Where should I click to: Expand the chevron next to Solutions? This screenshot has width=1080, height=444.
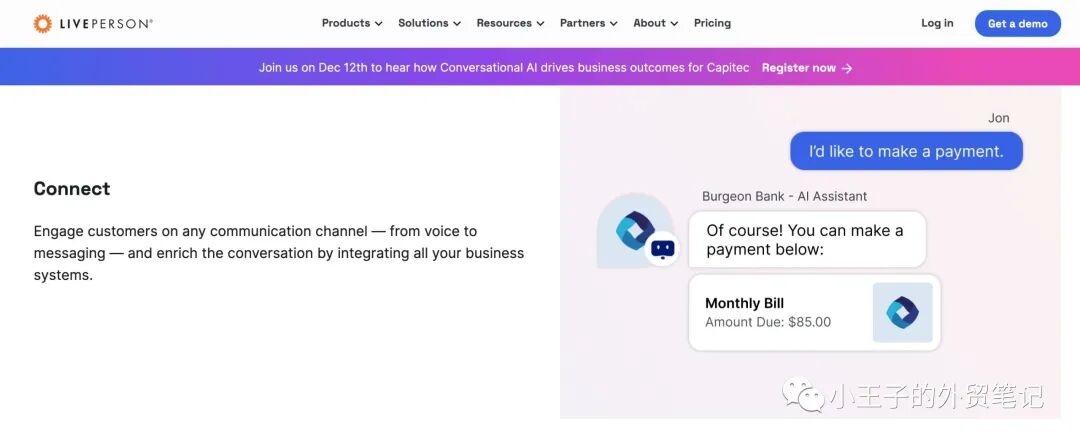point(457,23)
